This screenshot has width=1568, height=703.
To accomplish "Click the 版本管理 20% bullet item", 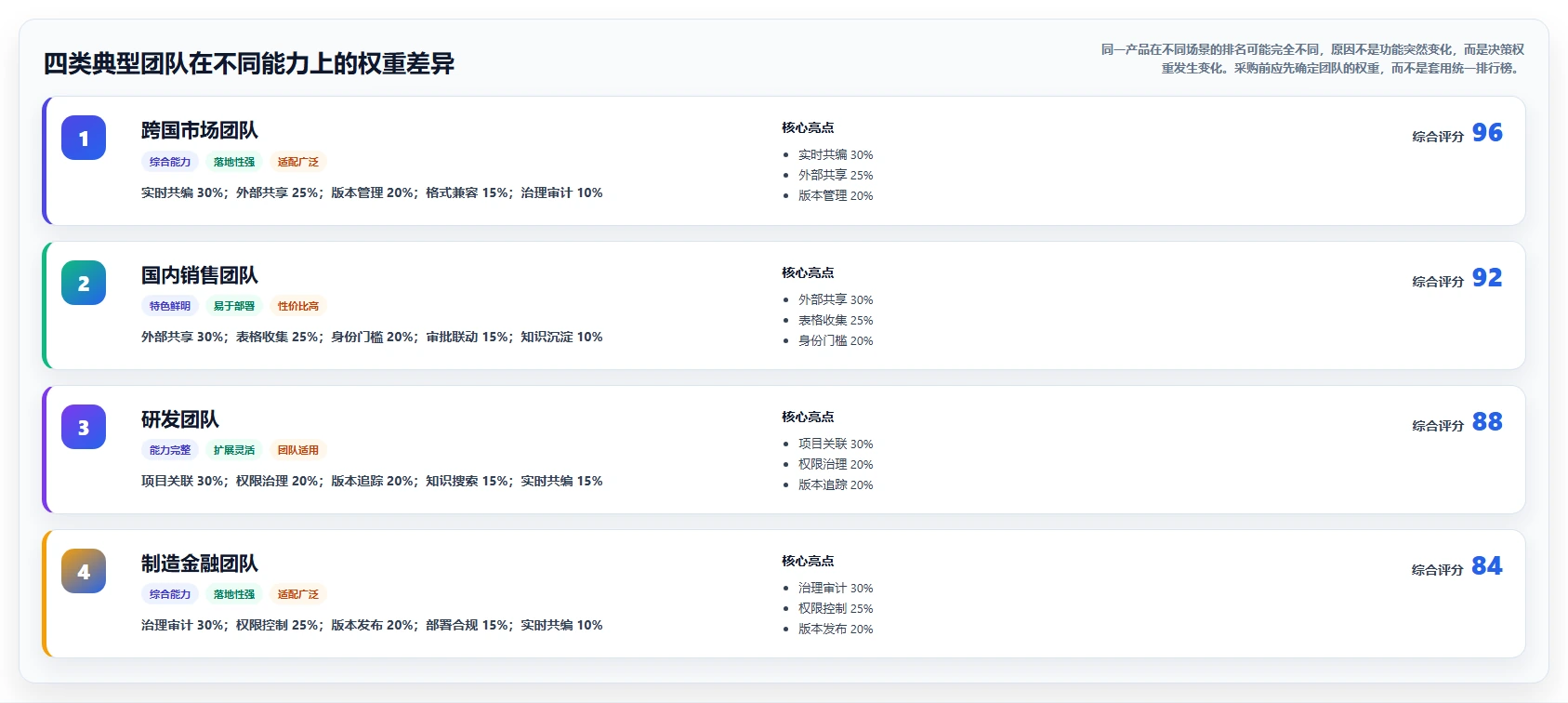I will pos(836,195).
